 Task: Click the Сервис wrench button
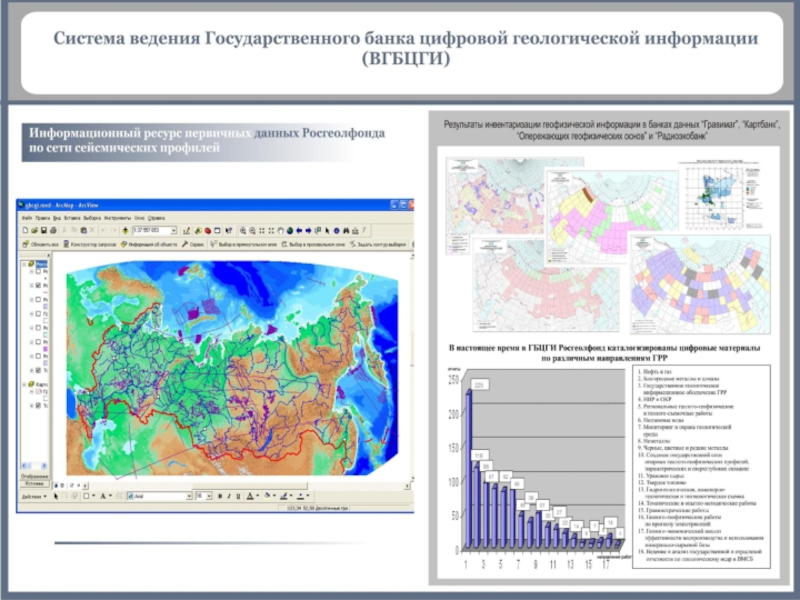coord(193,244)
